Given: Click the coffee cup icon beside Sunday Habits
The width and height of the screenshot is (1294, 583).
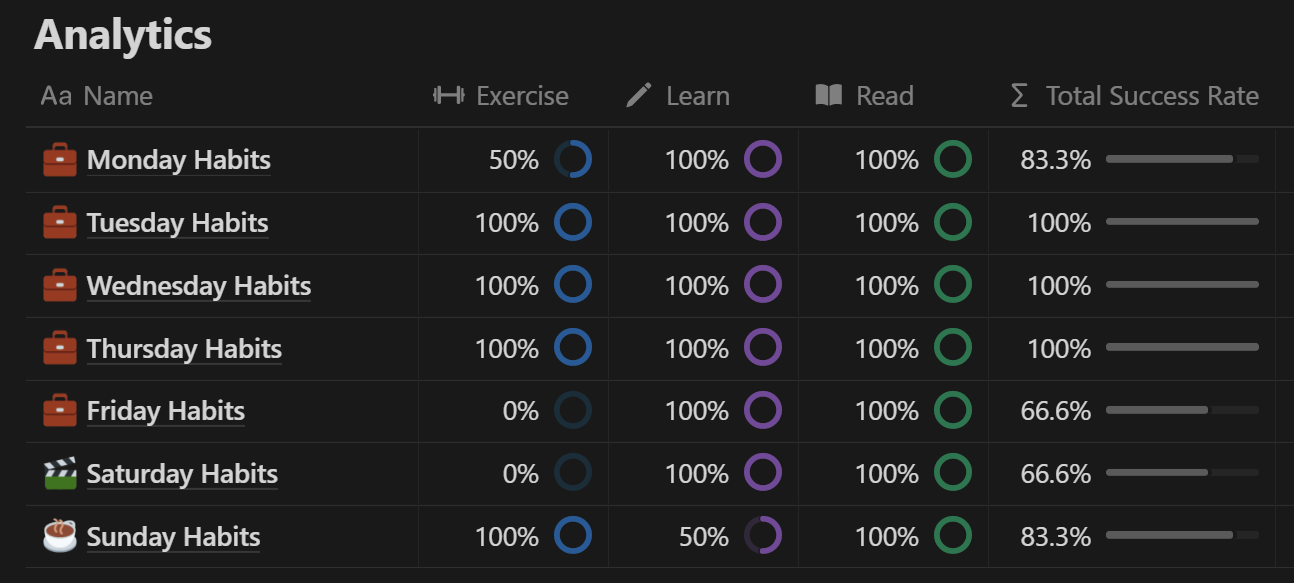Looking at the screenshot, I should [x=59, y=536].
